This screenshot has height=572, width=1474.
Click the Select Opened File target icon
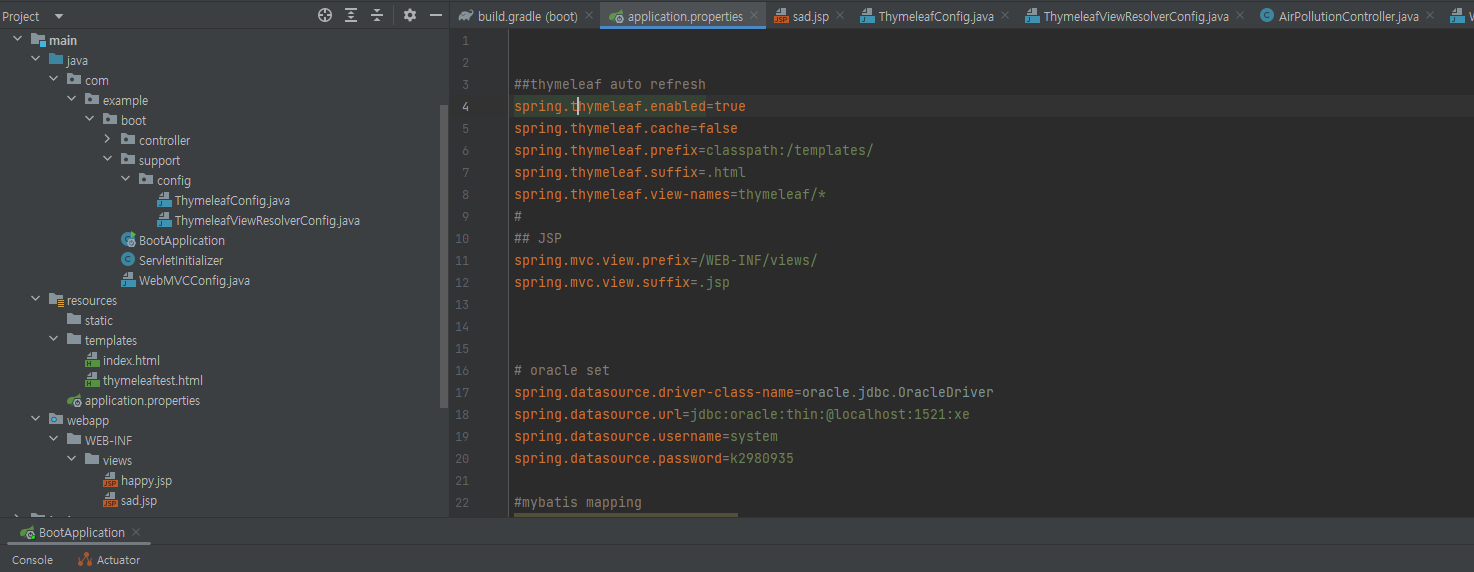tap(325, 15)
